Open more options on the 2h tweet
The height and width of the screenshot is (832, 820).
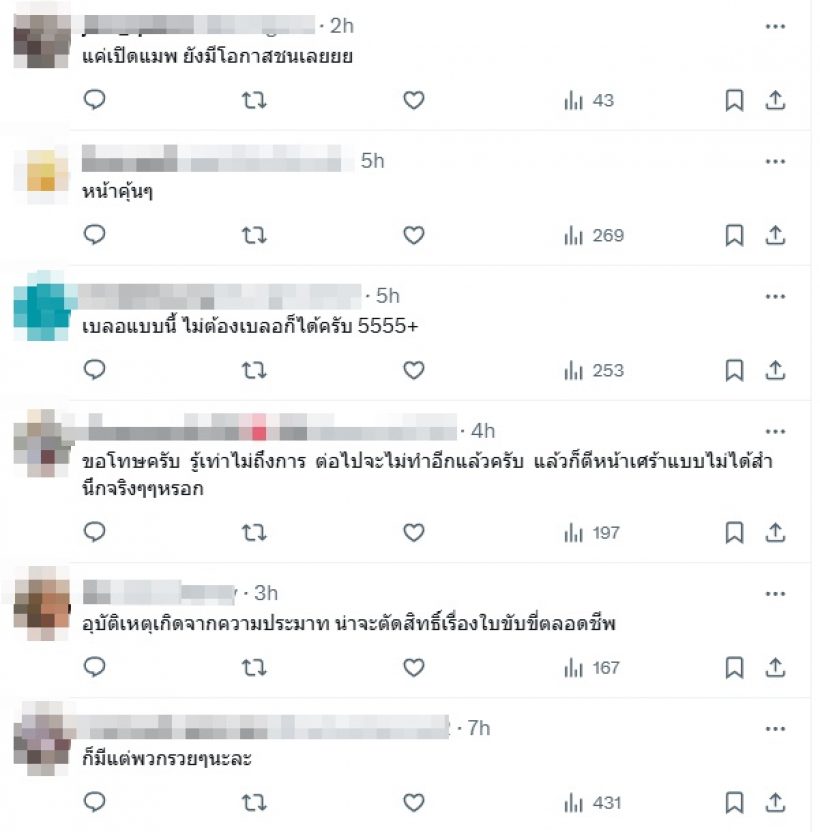[775, 26]
